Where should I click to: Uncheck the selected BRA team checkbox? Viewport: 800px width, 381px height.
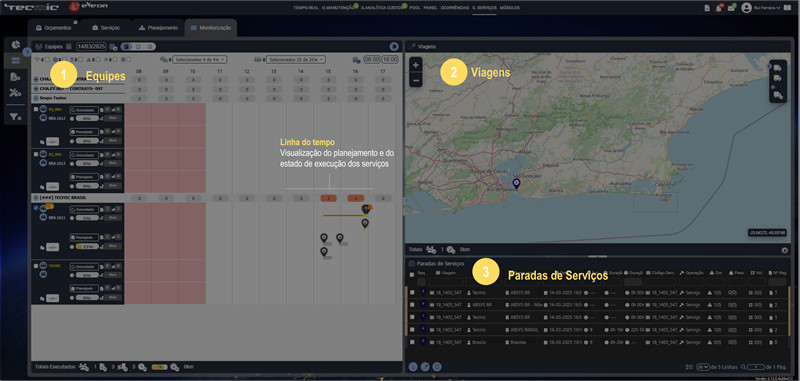36,208
